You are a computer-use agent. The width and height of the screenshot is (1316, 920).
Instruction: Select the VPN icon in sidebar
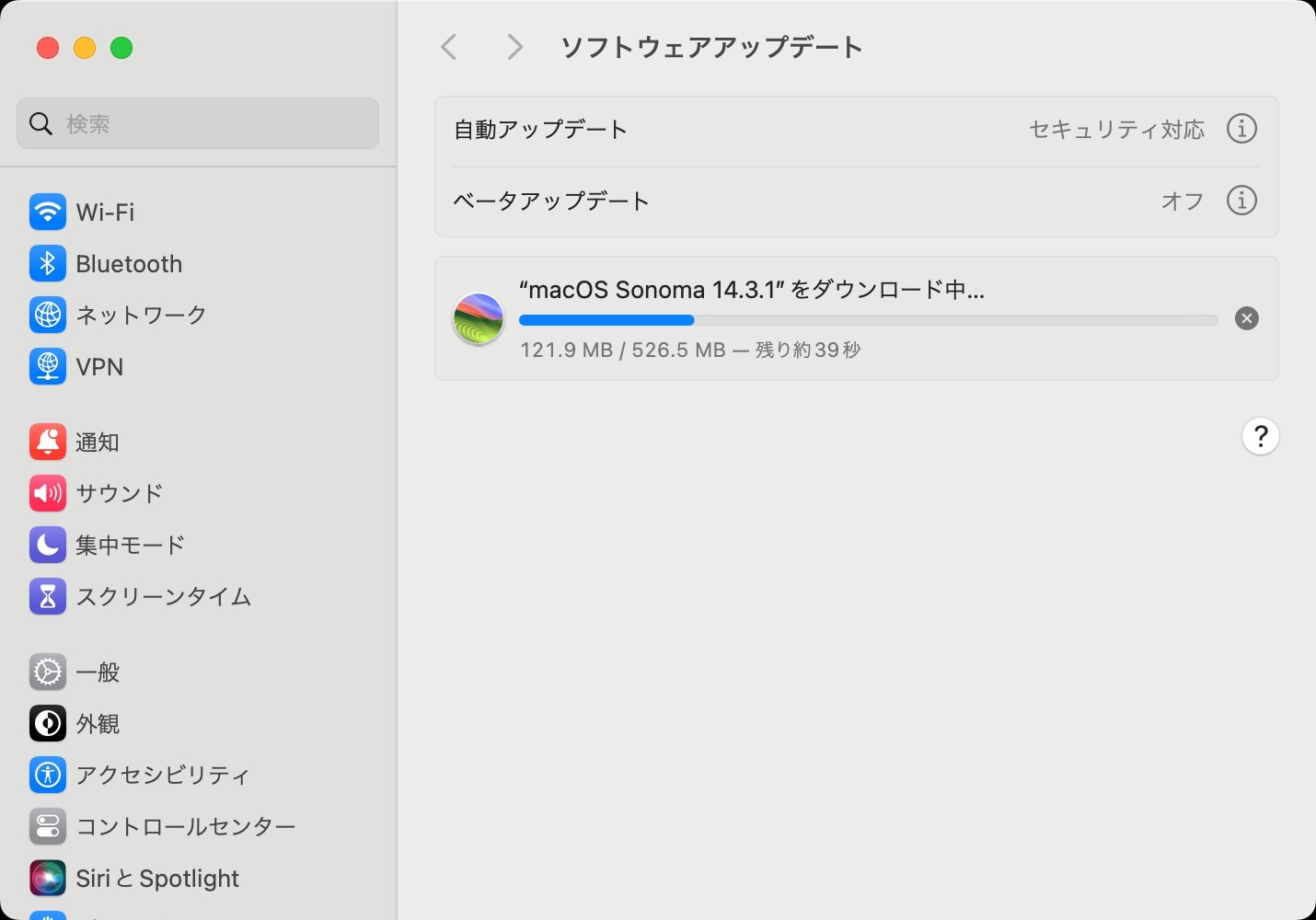pos(47,367)
